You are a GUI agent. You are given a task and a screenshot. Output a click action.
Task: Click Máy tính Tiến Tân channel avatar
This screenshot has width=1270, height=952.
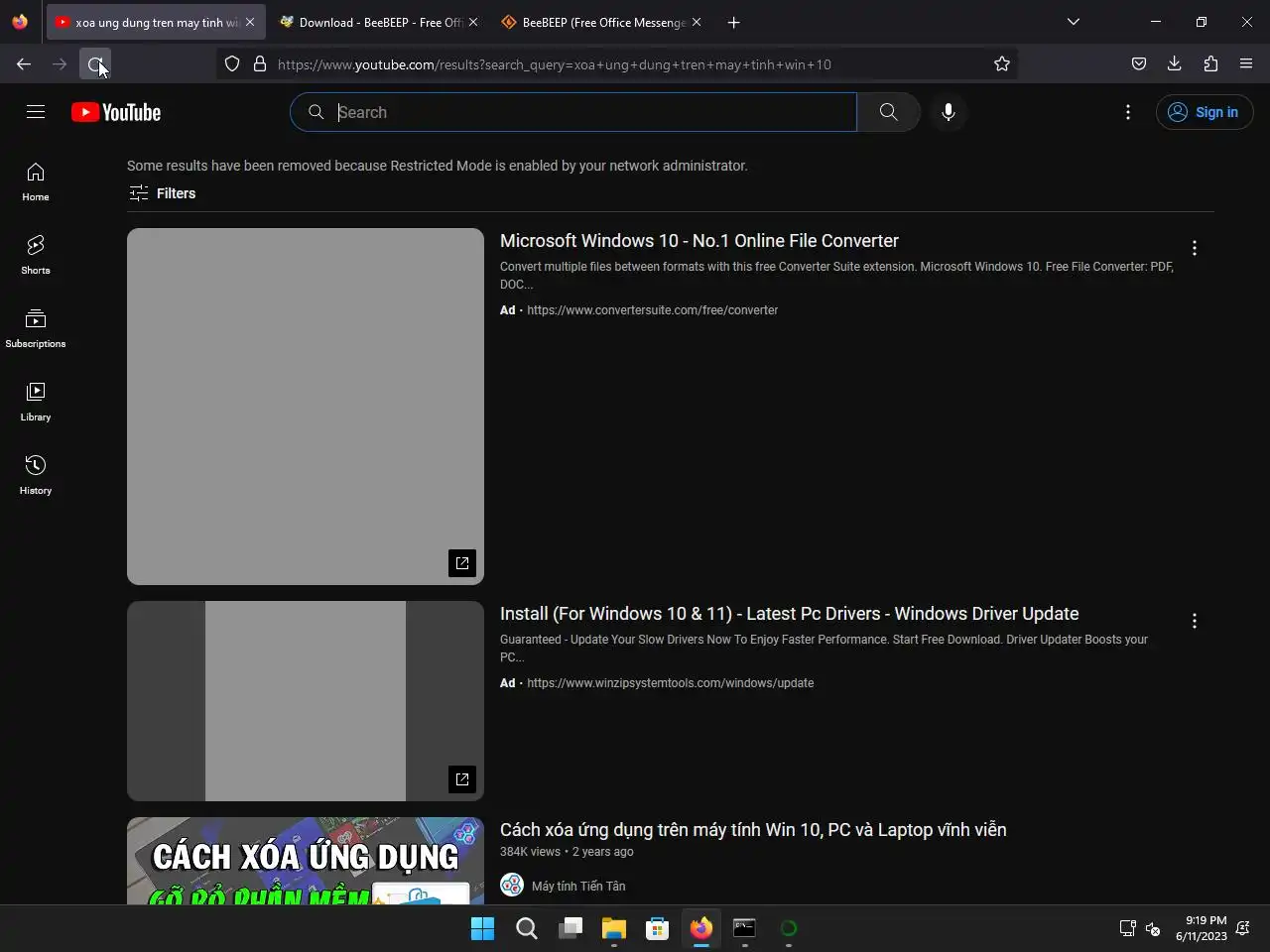point(512,885)
